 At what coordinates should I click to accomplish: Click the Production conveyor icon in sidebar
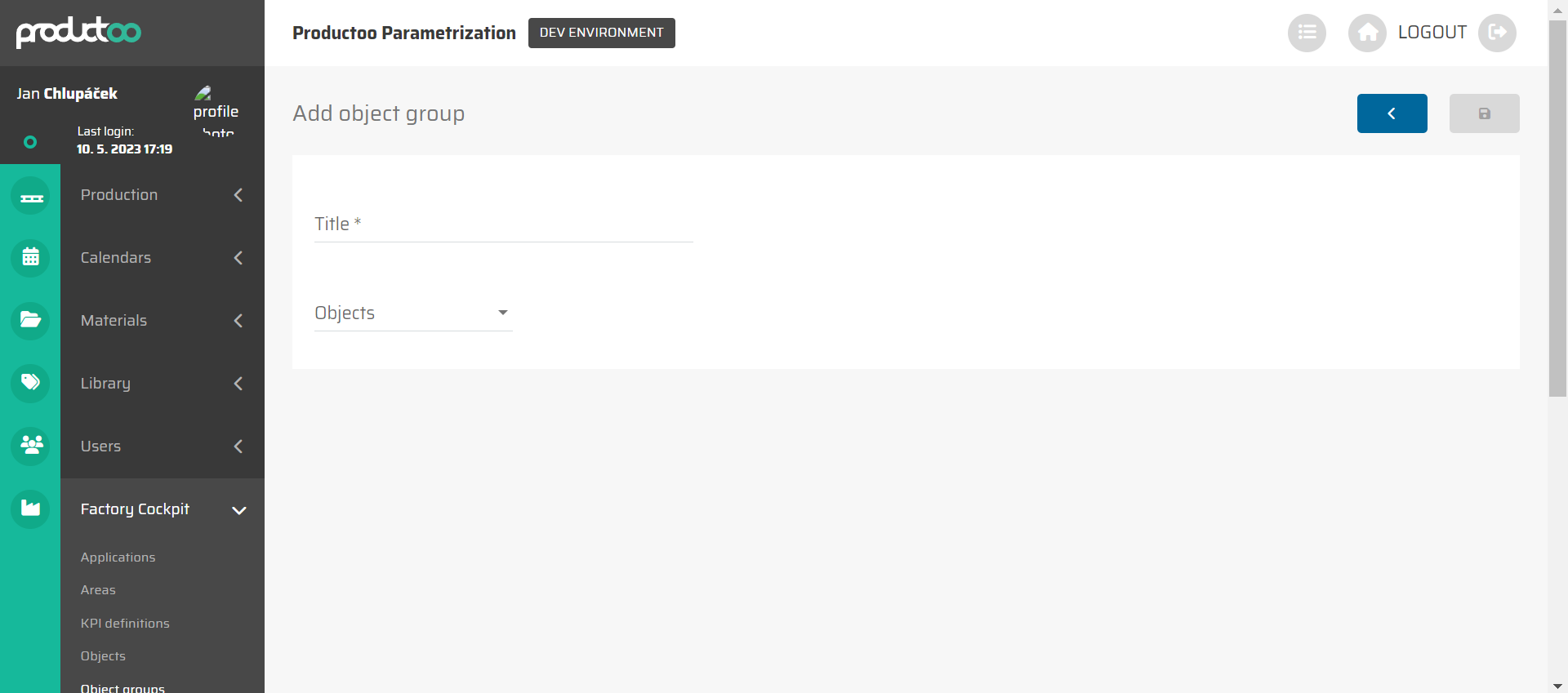31,196
